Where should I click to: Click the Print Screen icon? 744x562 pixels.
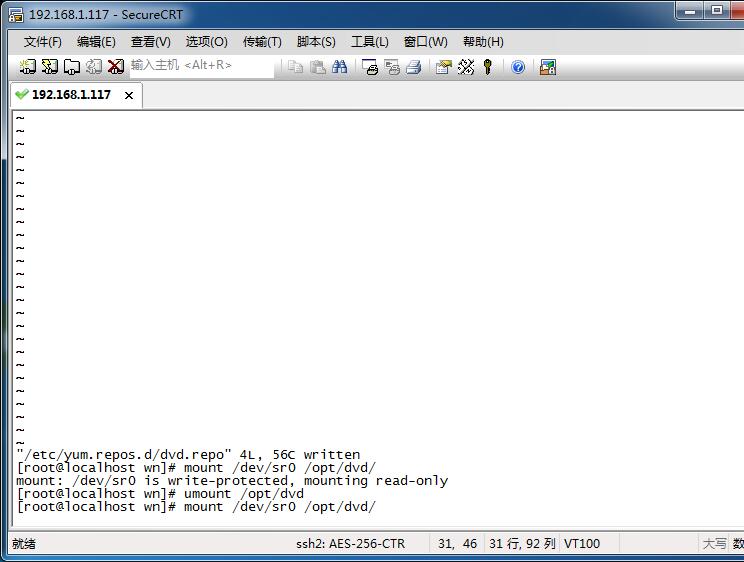370,67
